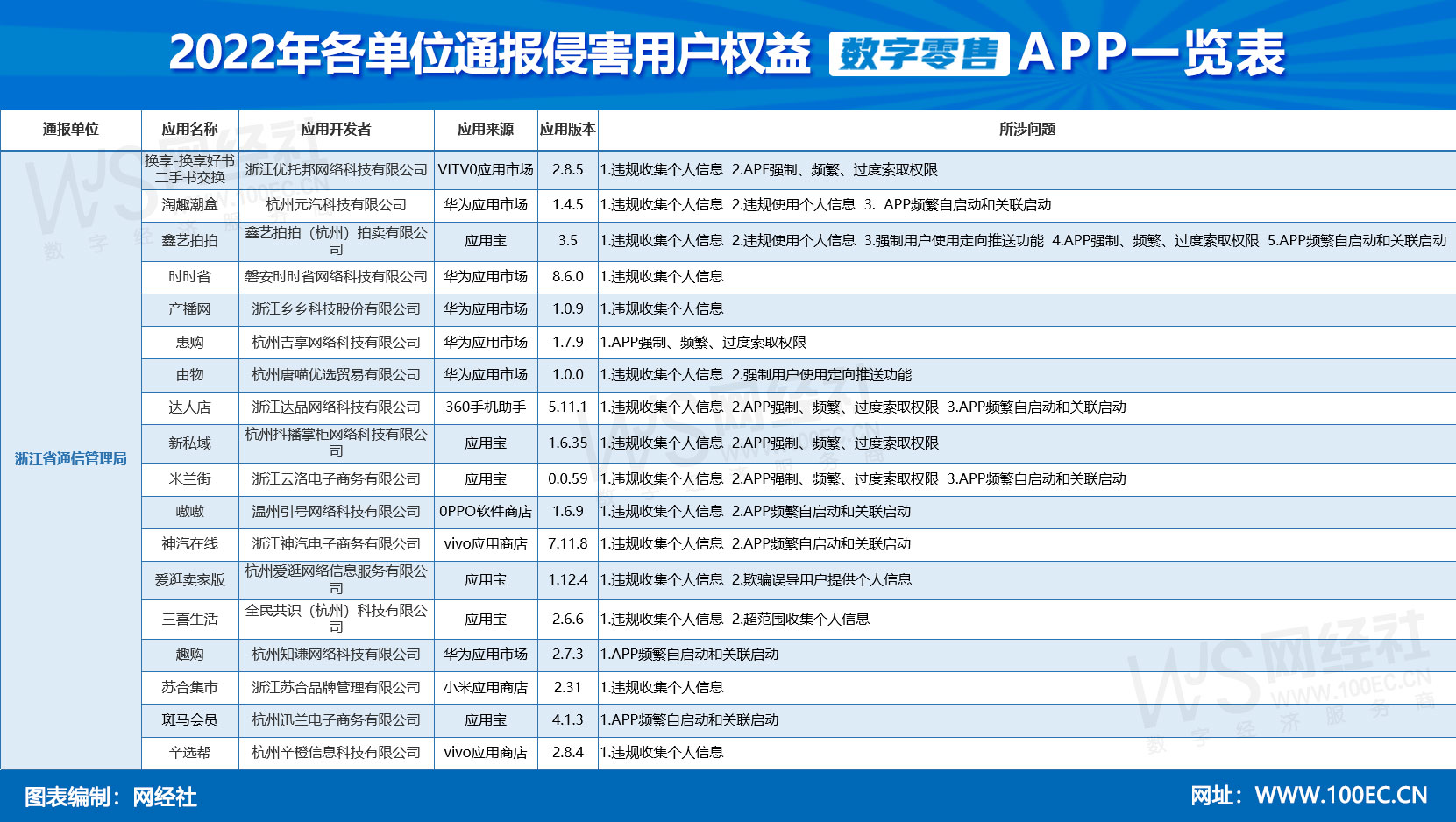Screen dimensions: 1456x822
Task: Select the 换享-换享好书二手书交换 app name
Action: (190, 169)
